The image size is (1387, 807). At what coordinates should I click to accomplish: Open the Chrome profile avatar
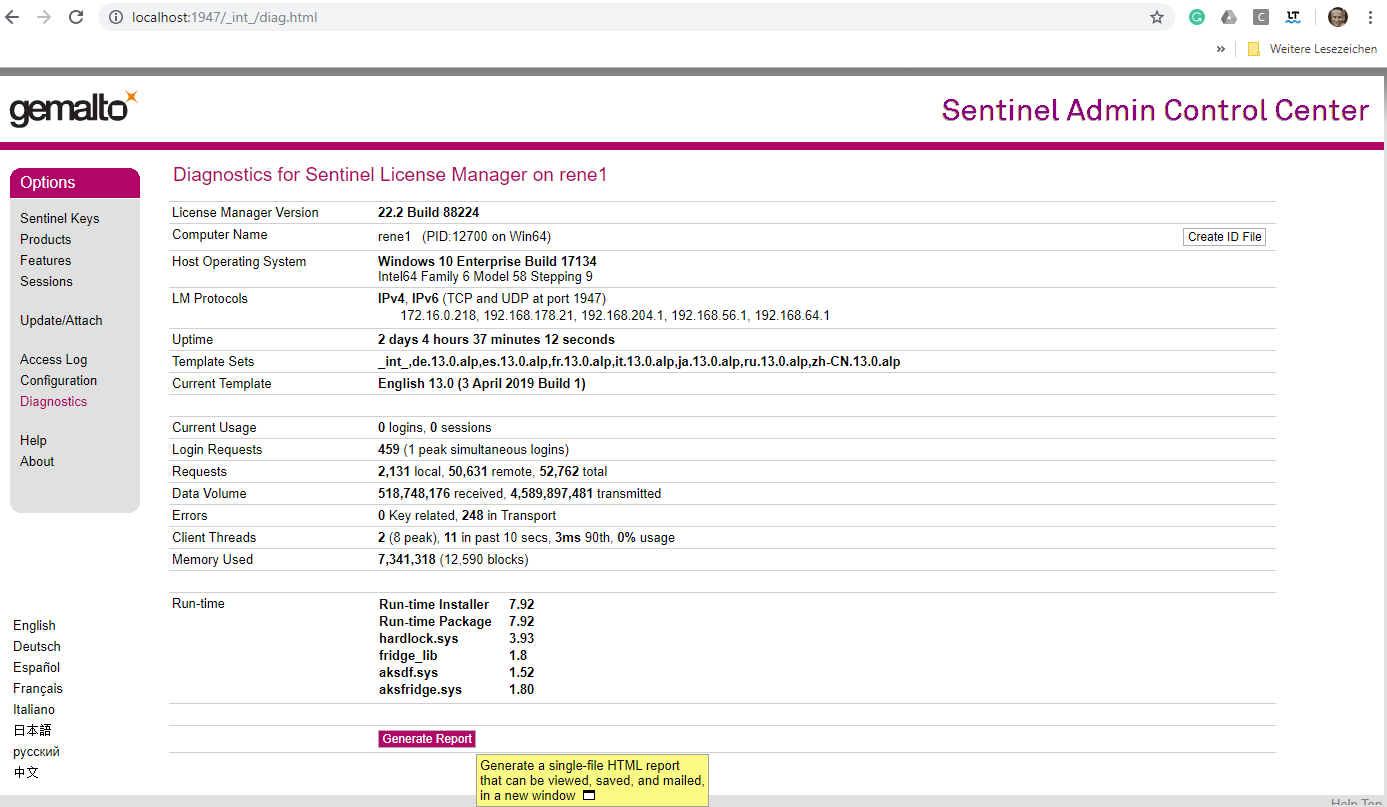click(x=1337, y=17)
